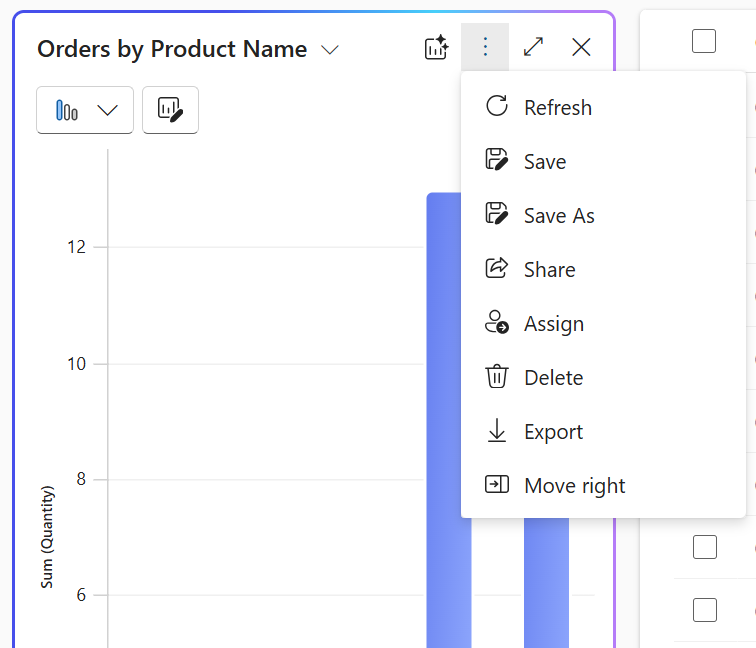The width and height of the screenshot is (756, 648).
Task: Expand the chart to full screen
Action: 533,47
